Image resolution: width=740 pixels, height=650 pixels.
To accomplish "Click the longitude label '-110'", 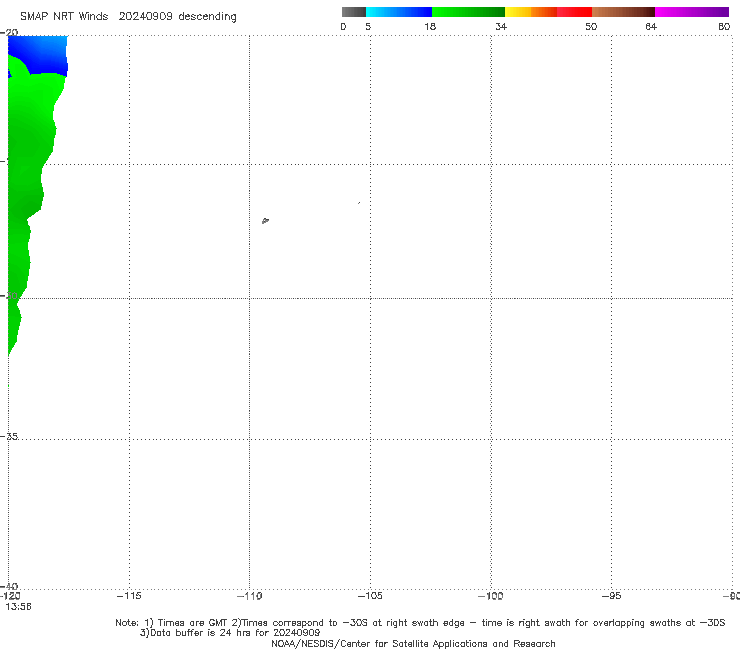I will point(249,596).
